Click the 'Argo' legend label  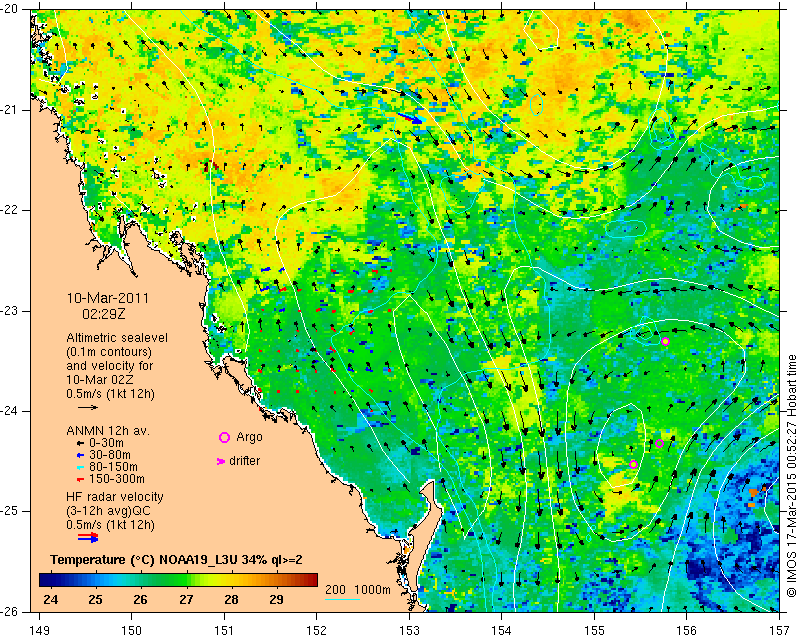click(x=249, y=437)
